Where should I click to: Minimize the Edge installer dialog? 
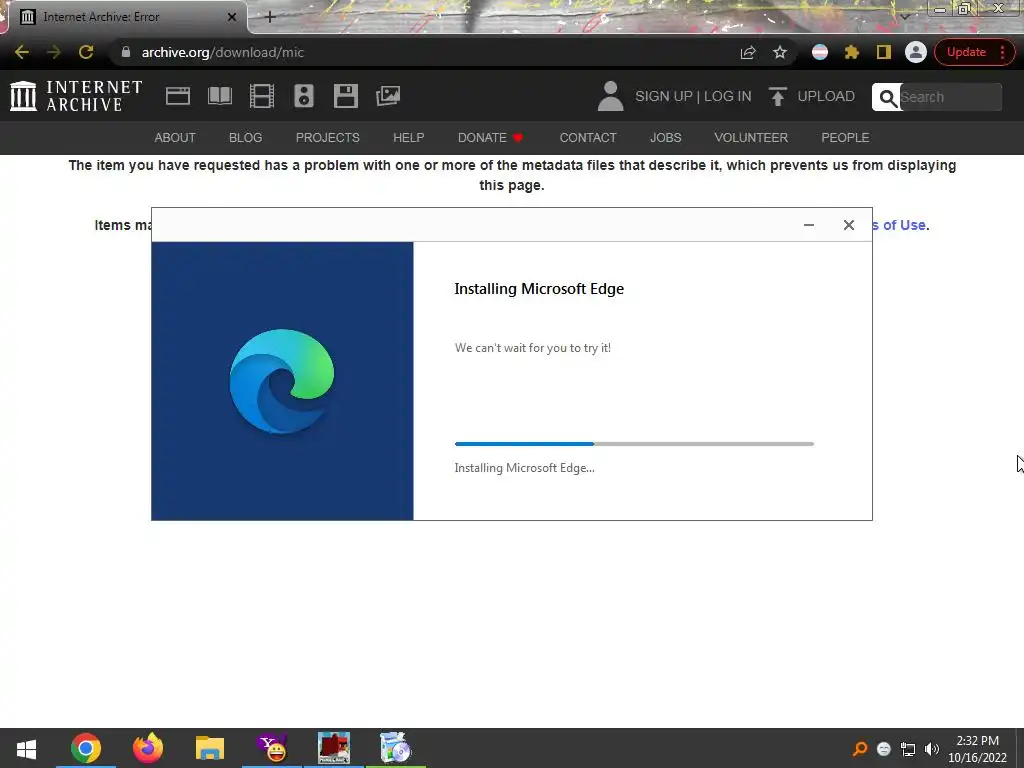[808, 225]
